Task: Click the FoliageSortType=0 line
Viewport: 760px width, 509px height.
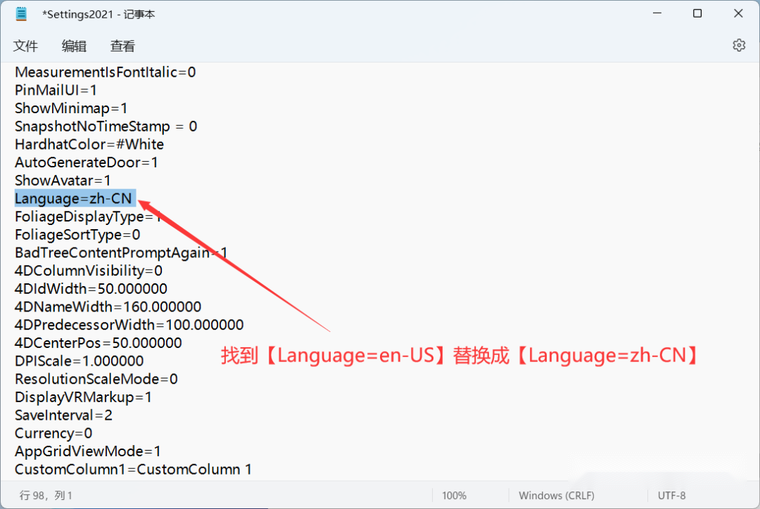Action: pyautogui.click(x=78, y=235)
